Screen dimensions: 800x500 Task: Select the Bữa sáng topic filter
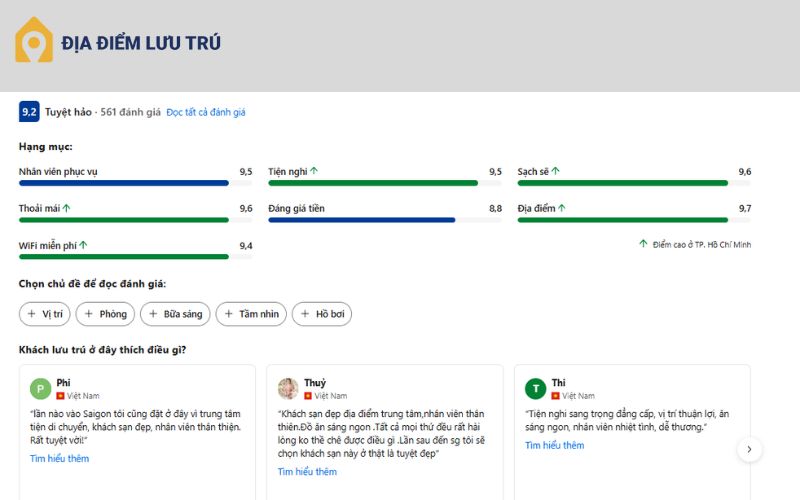(175, 314)
